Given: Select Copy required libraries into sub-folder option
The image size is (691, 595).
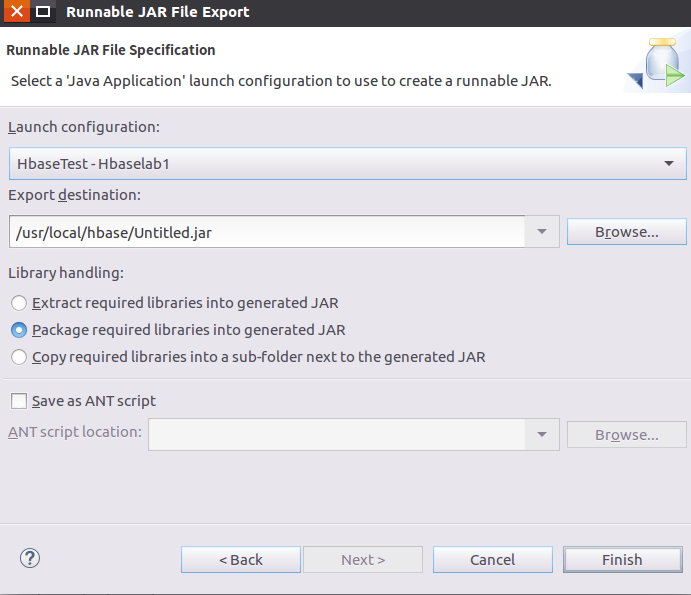Looking at the screenshot, I should (x=19, y=357).
